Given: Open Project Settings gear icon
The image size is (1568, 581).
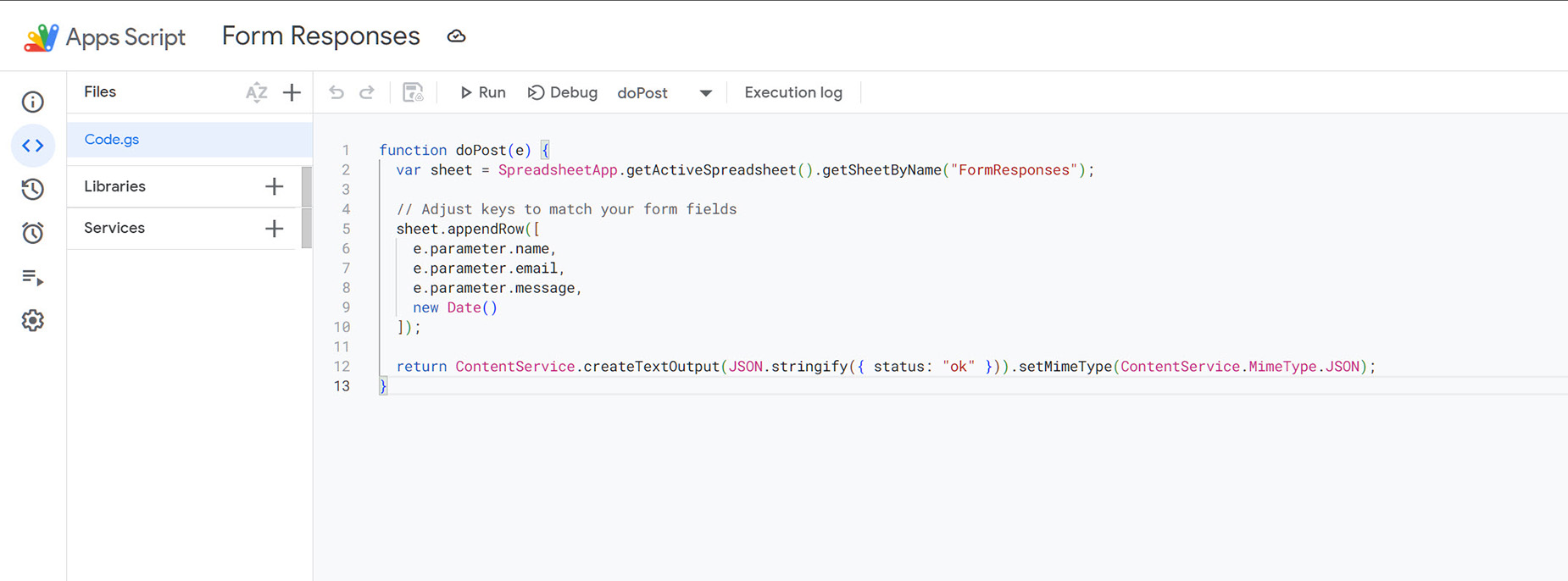Looking at the screenshot, I should point(32,320).
